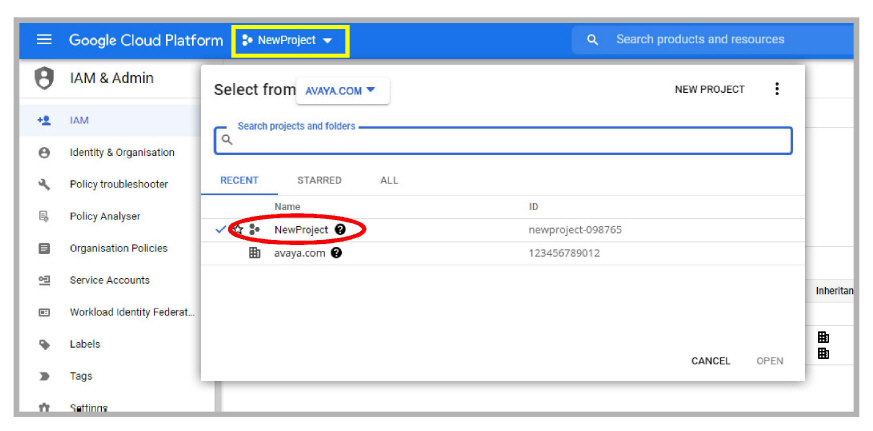The height and width of the screenshot is (431, 873).
Task: Switch to the STARRED tab
Action: (319, 180)
